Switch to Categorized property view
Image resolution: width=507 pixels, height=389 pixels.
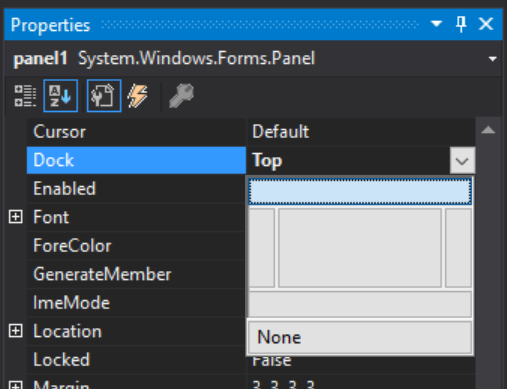(25, 96)
